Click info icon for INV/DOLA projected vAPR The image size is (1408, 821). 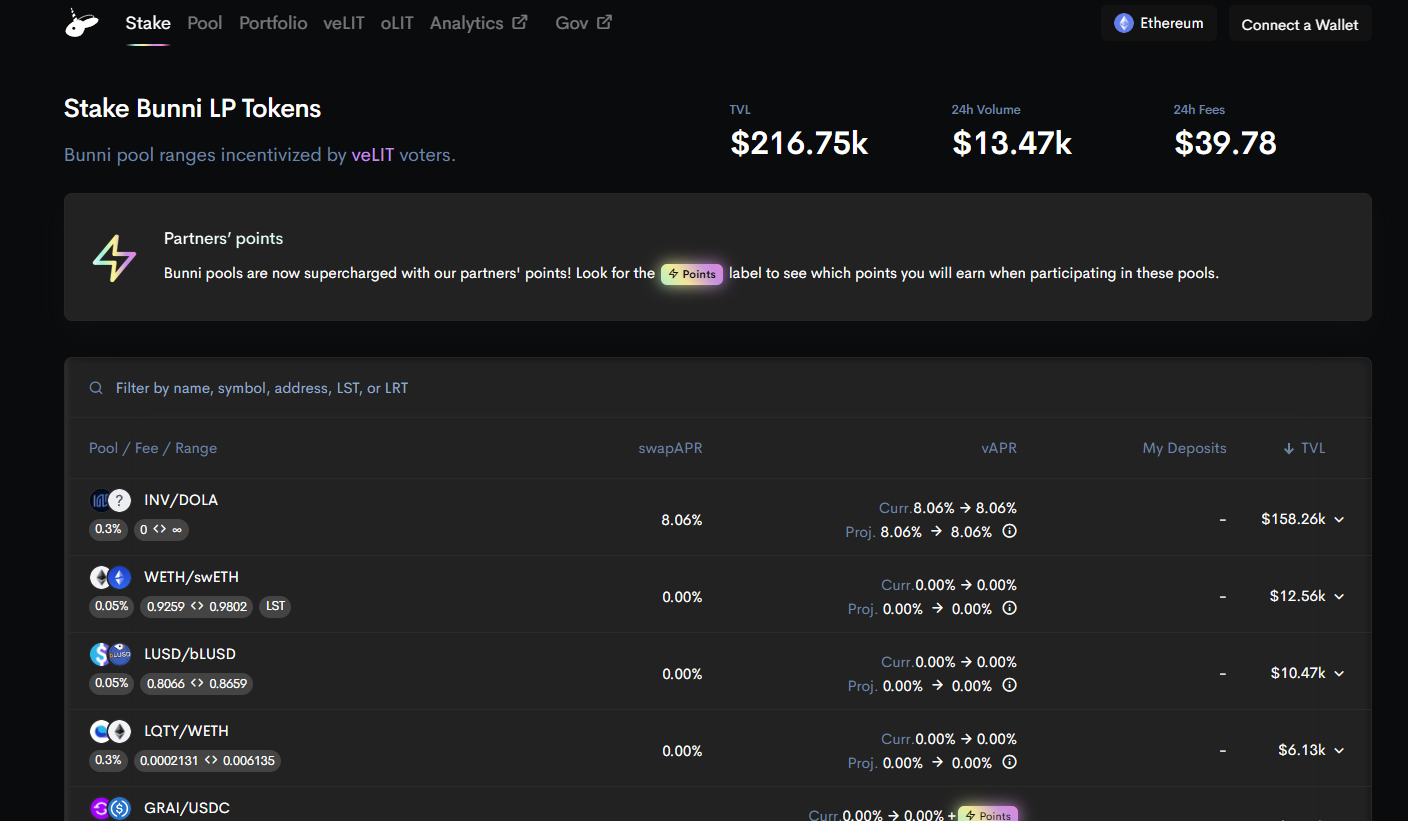pos(1009,531)
